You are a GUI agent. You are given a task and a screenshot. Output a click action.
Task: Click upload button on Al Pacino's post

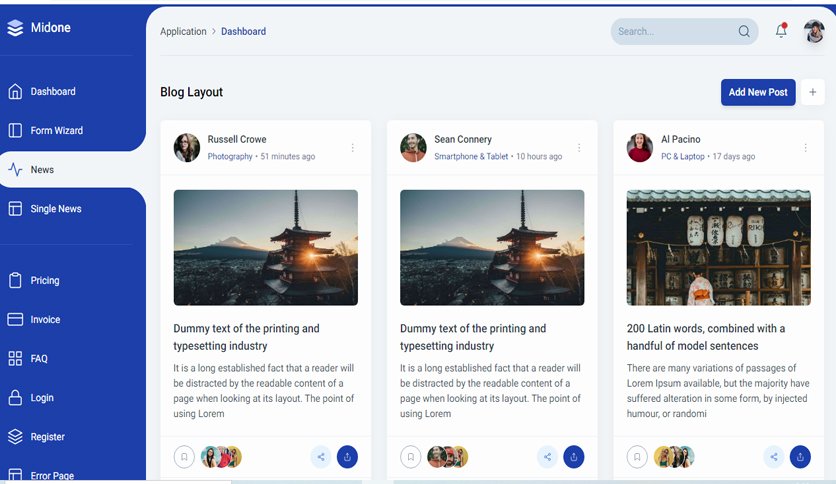click(800, 457)
